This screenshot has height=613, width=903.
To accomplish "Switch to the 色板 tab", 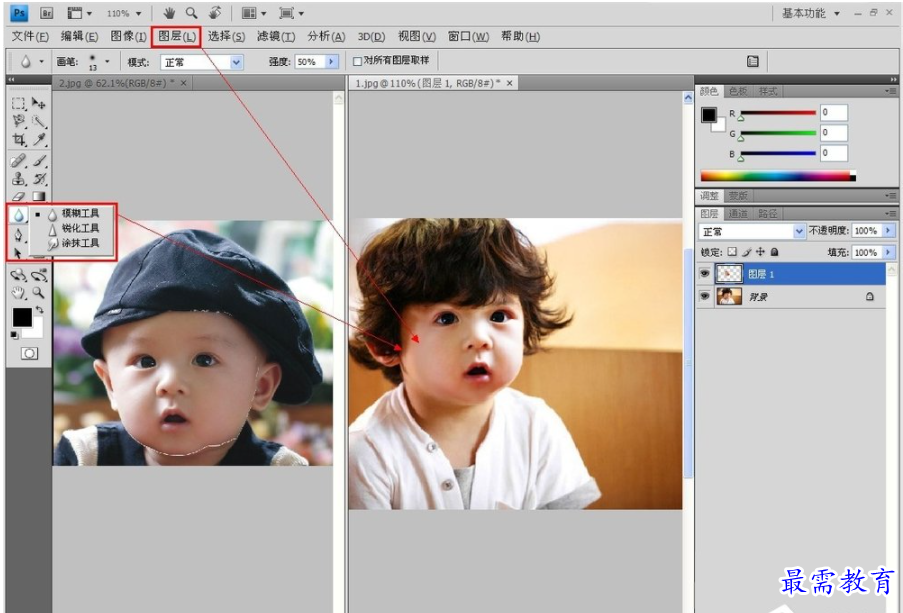I will 738,91.
